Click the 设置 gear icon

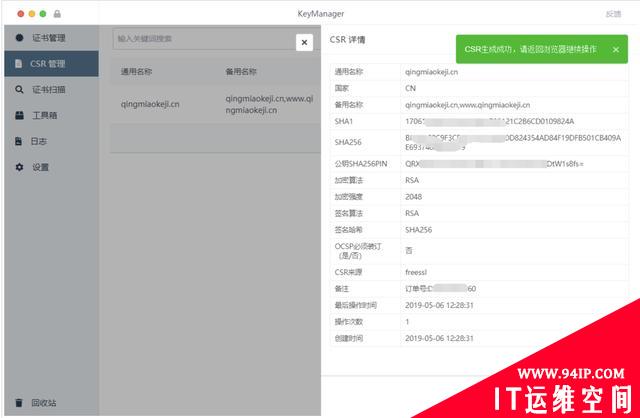(19, 167)
